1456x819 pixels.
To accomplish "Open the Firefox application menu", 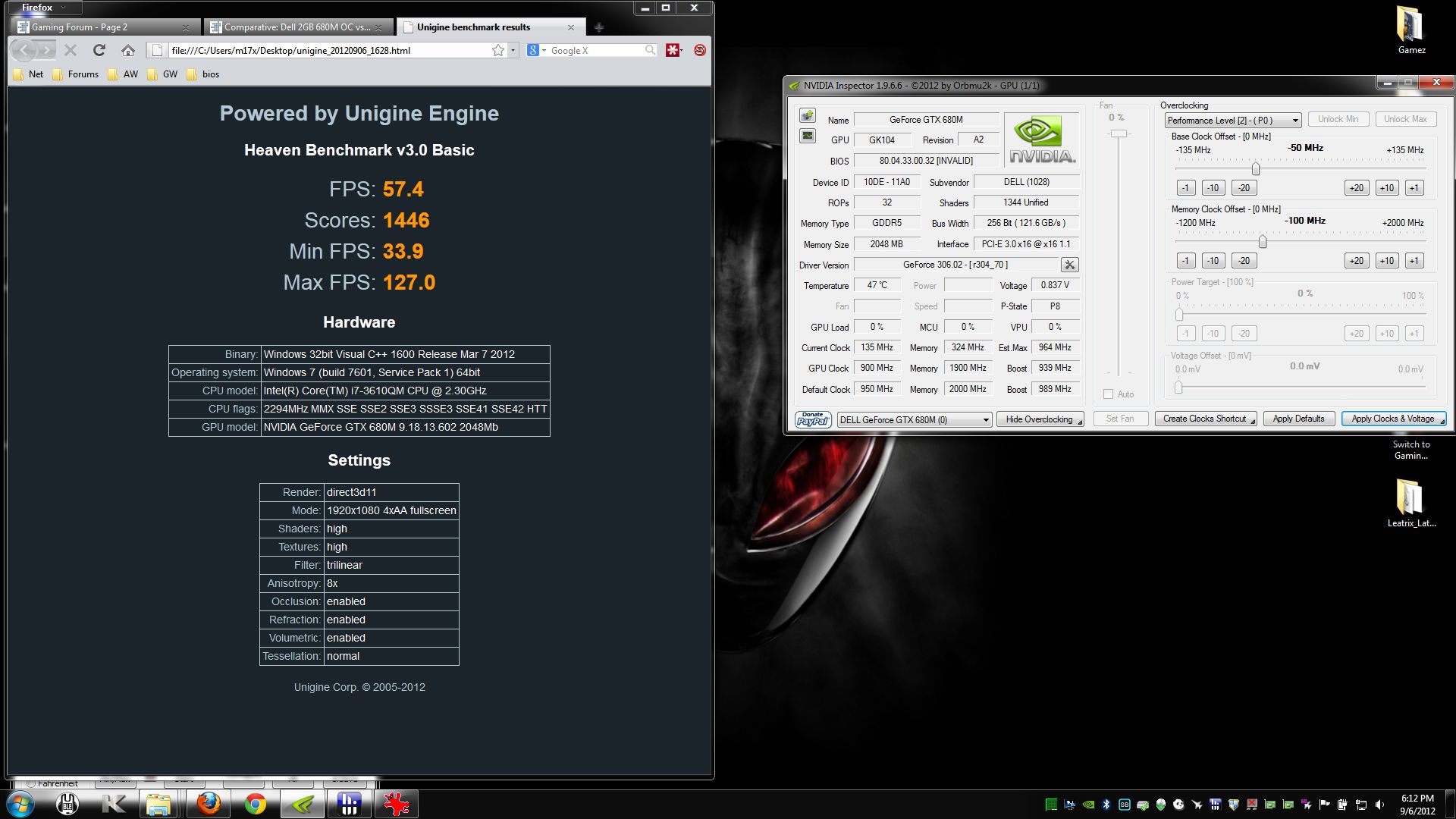I will [43, 8].
